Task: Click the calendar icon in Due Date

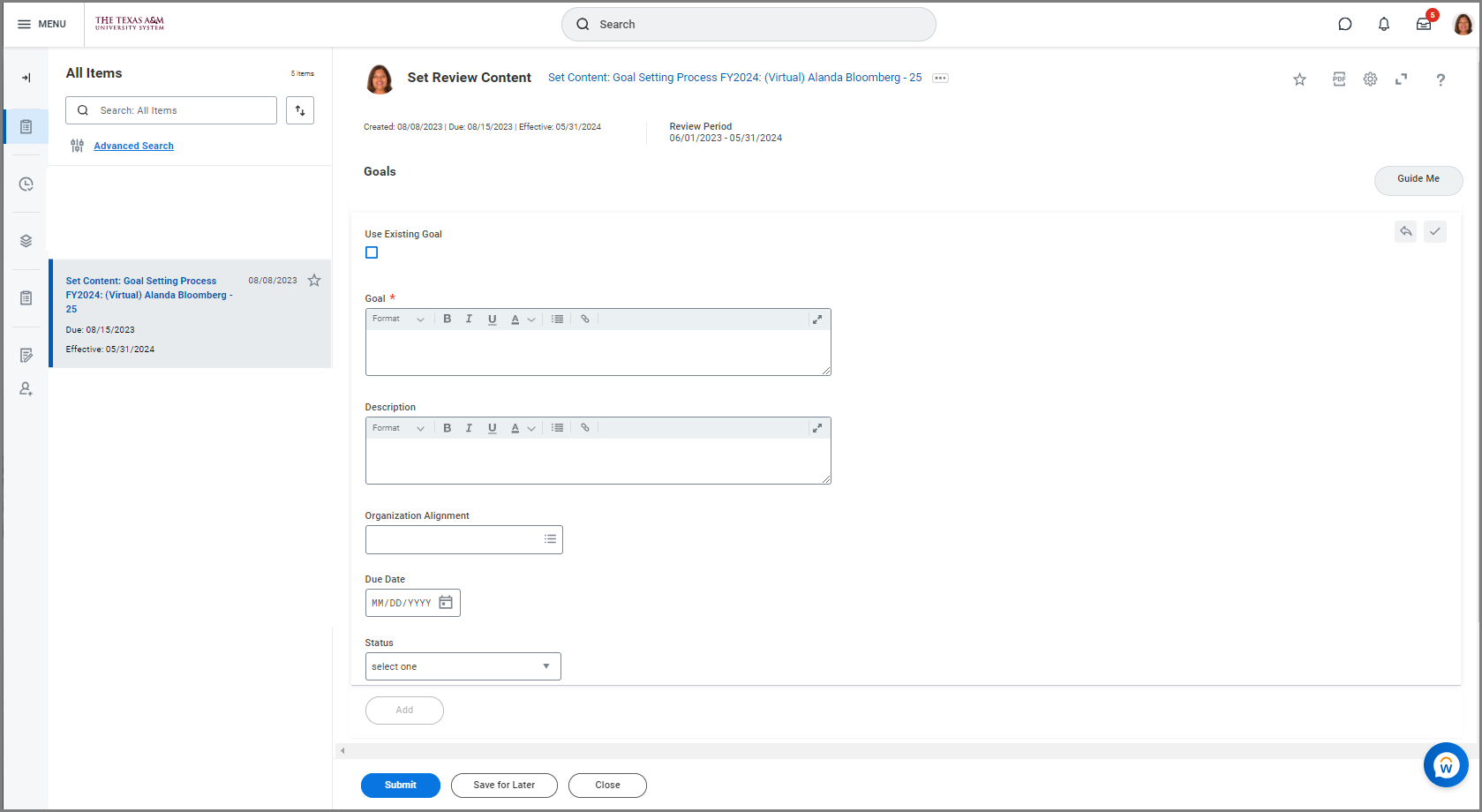Action: [x=446, y=603]
